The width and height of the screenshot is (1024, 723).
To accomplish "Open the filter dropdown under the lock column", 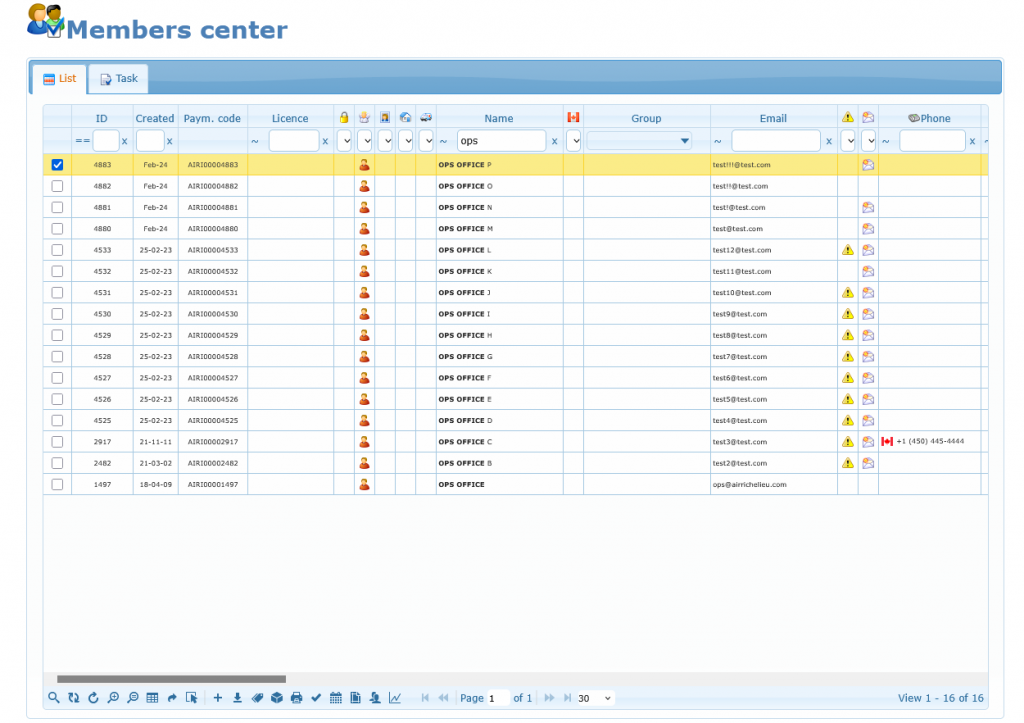I will 345,141.
